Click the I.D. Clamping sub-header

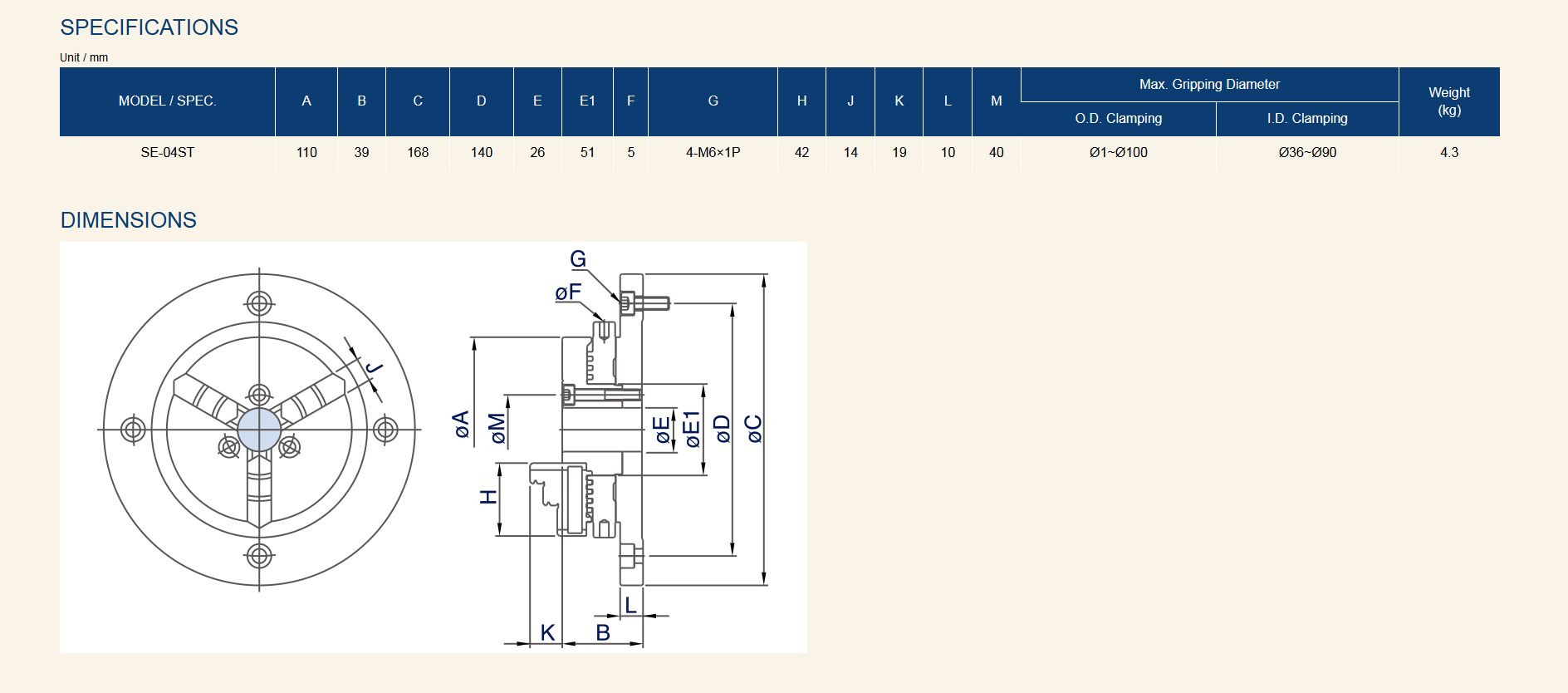pos(1306,119)
